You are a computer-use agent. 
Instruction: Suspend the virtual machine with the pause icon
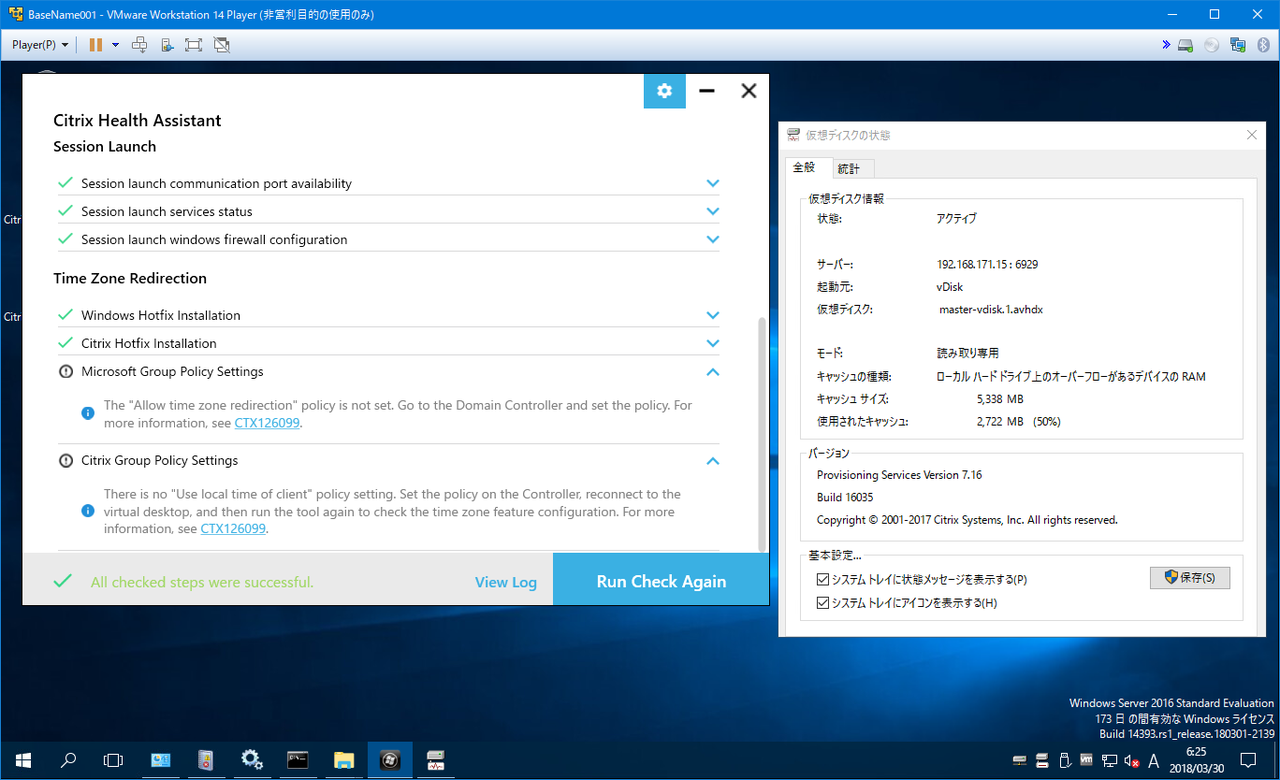point(95,44)
